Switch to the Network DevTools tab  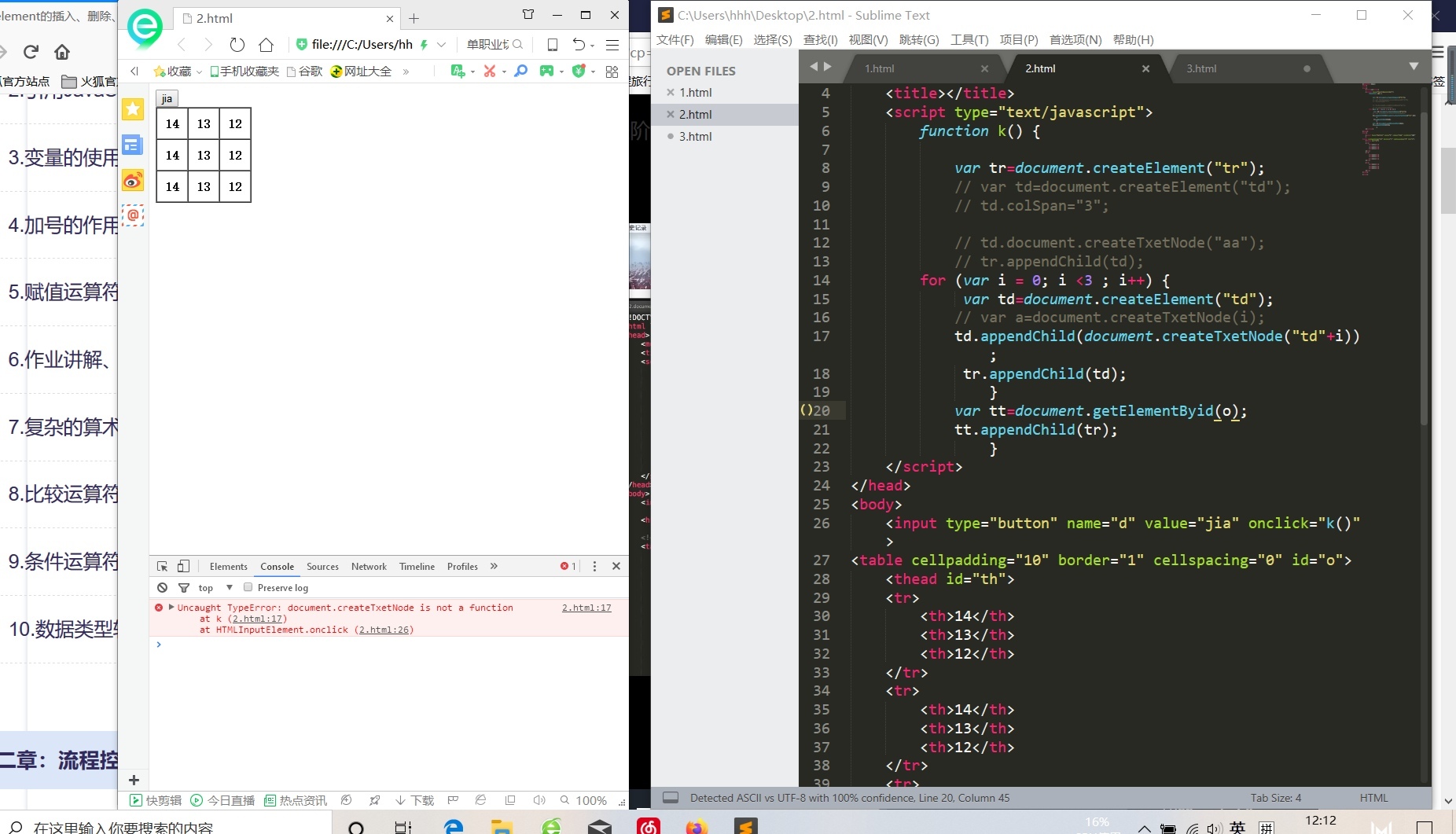(x=369, y=566)
